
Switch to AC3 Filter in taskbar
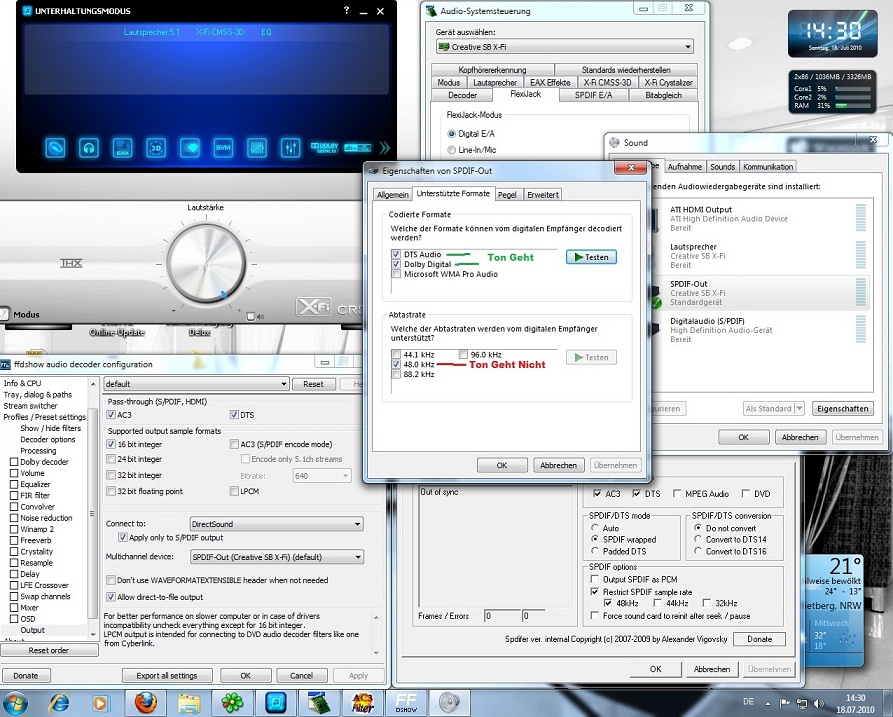click(362, 703)
